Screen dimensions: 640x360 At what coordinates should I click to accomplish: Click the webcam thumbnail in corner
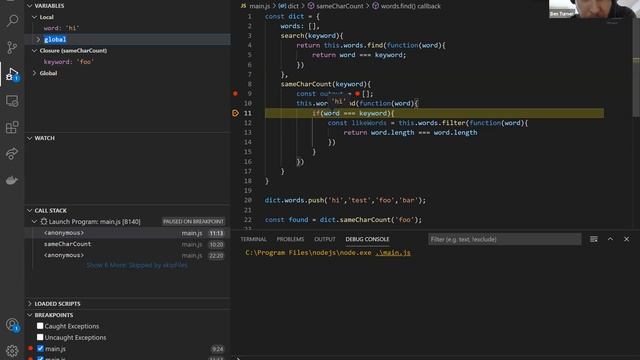(x=594, y=9)
